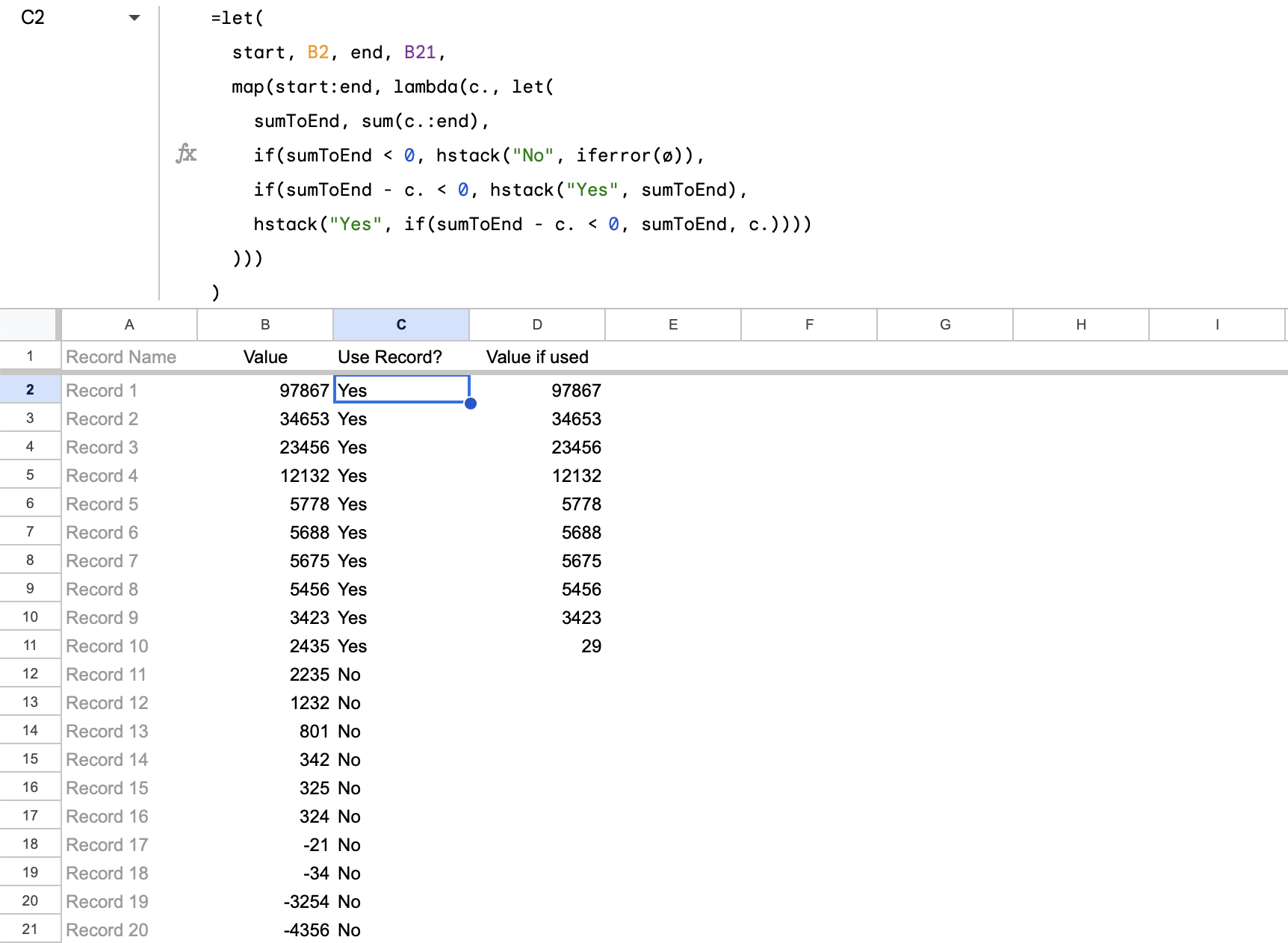1288x943 pixels.
Task: Select column G header
Action: pyautogui.click(x=945, y=324)
